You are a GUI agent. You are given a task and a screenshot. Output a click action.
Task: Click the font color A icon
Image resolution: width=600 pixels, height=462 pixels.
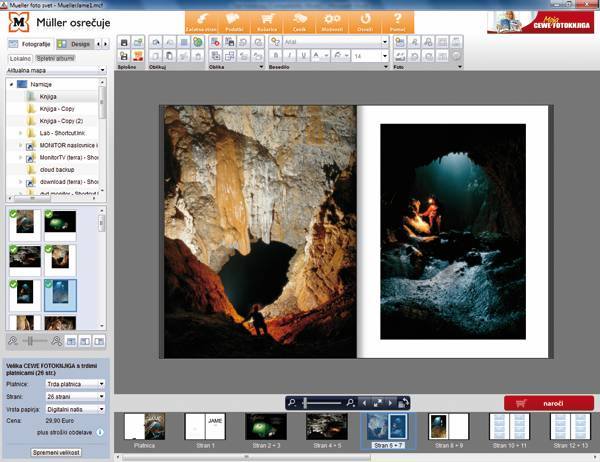point(316,56)
